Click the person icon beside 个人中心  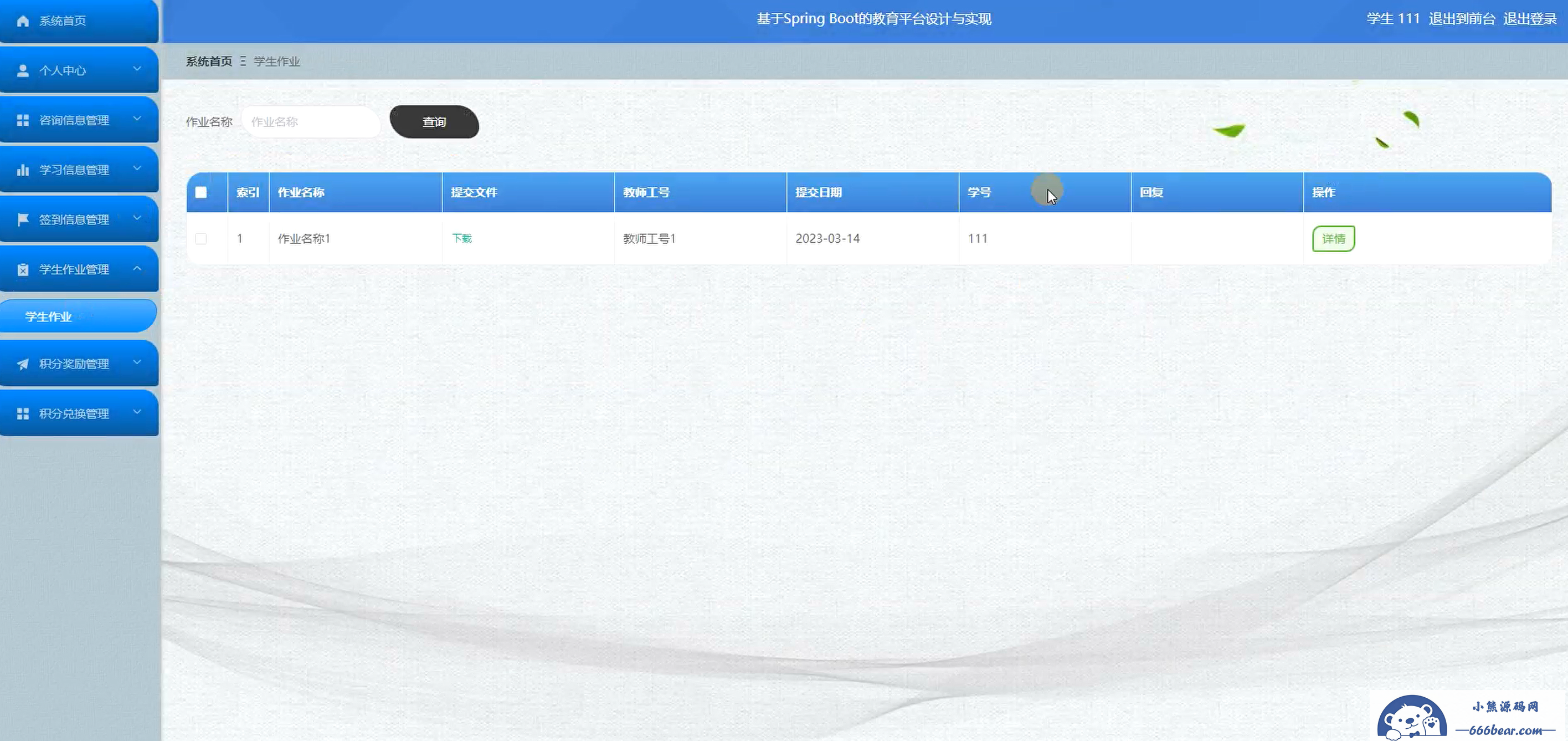tap(23, 70)
